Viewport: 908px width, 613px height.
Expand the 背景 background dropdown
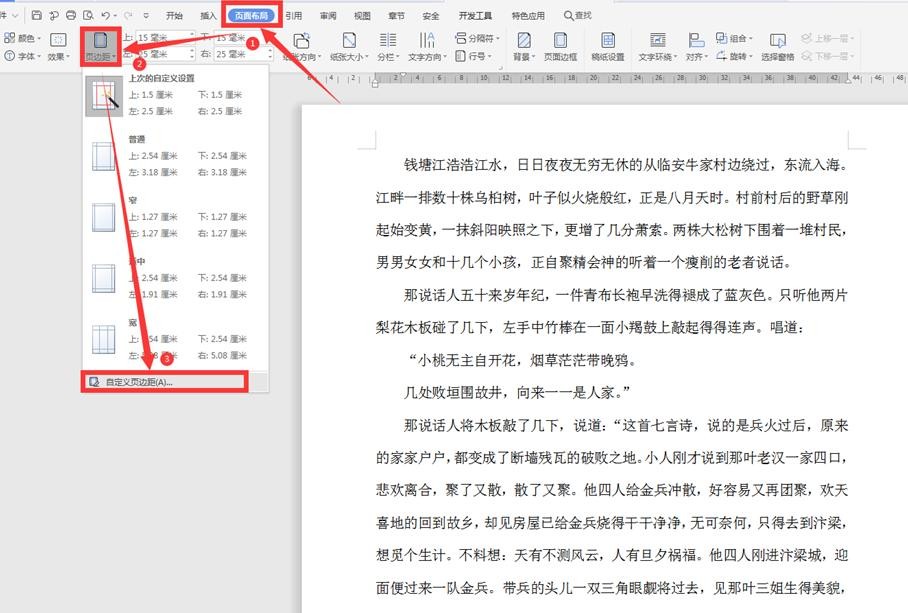(x=522, y=45)
